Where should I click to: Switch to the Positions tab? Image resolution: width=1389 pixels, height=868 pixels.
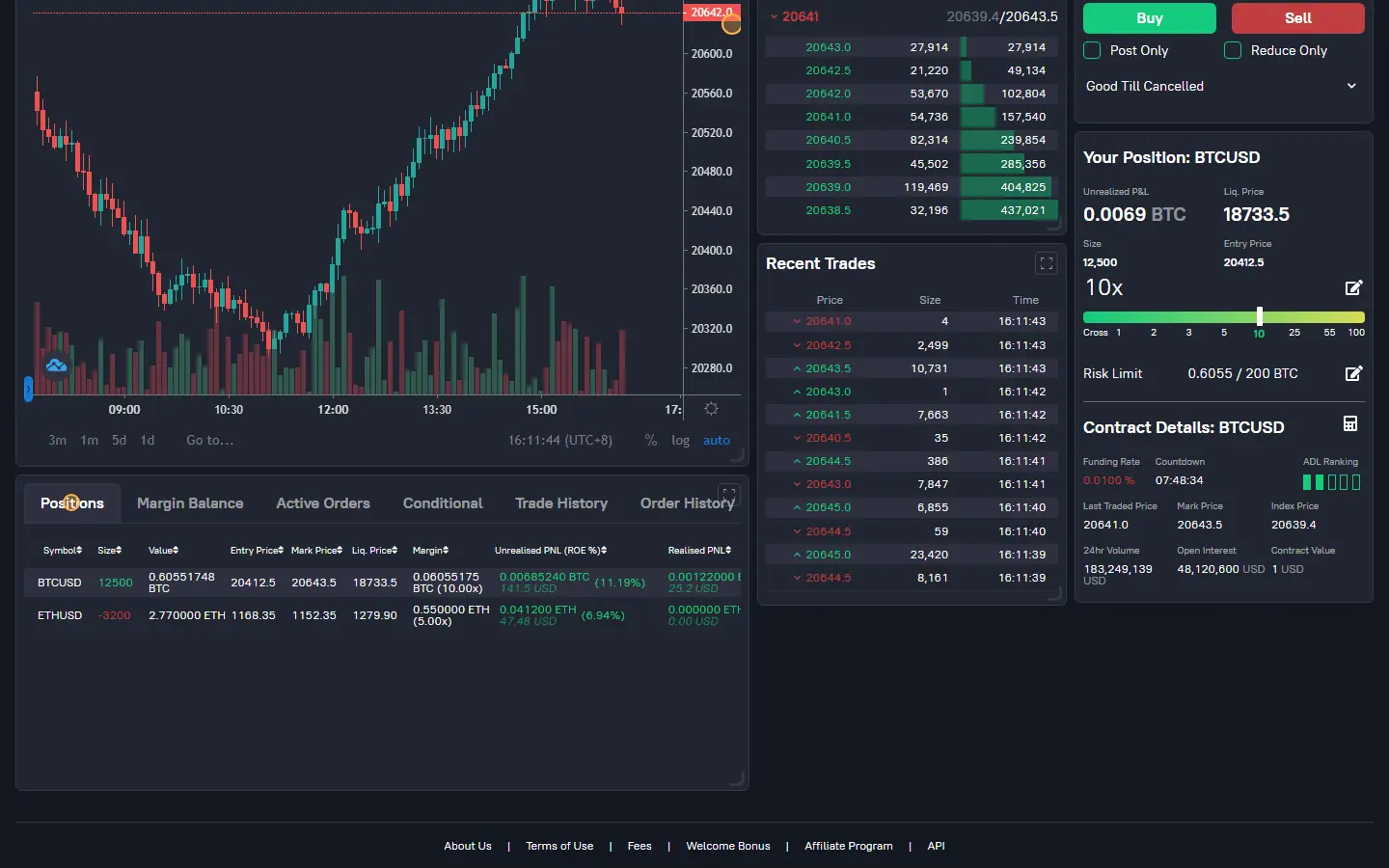[72, 503]
